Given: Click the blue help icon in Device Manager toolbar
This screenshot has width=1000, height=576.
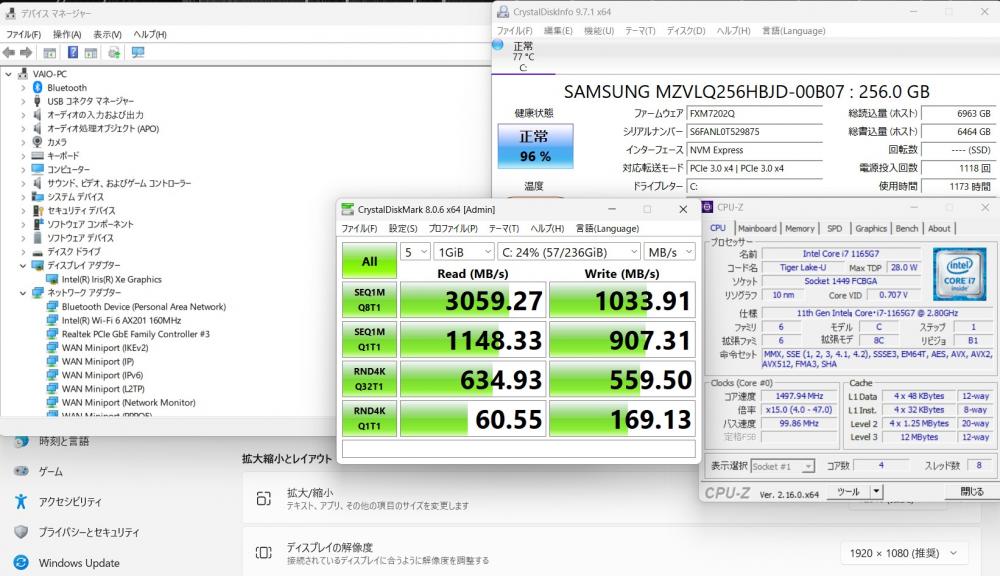Looking at the screenshot, I should [x=73, y=52].
